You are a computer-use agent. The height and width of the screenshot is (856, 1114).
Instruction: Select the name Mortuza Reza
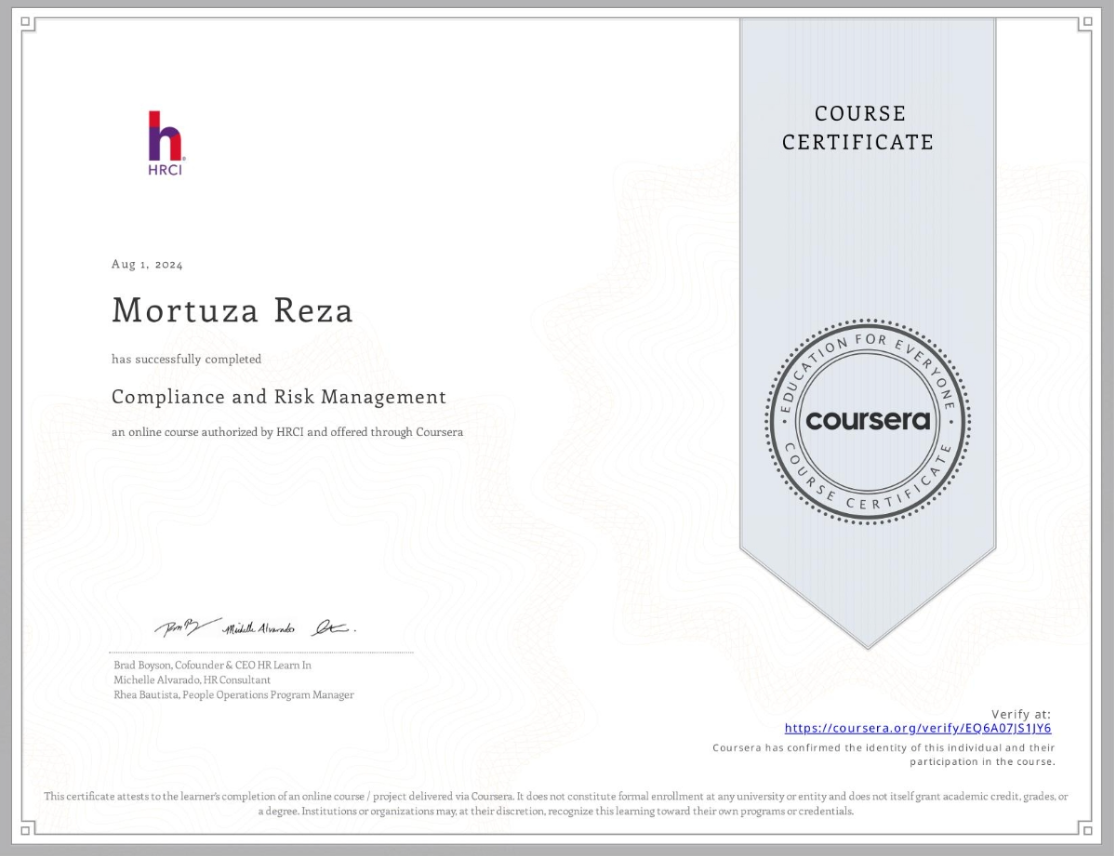click(x=232, y=310)
